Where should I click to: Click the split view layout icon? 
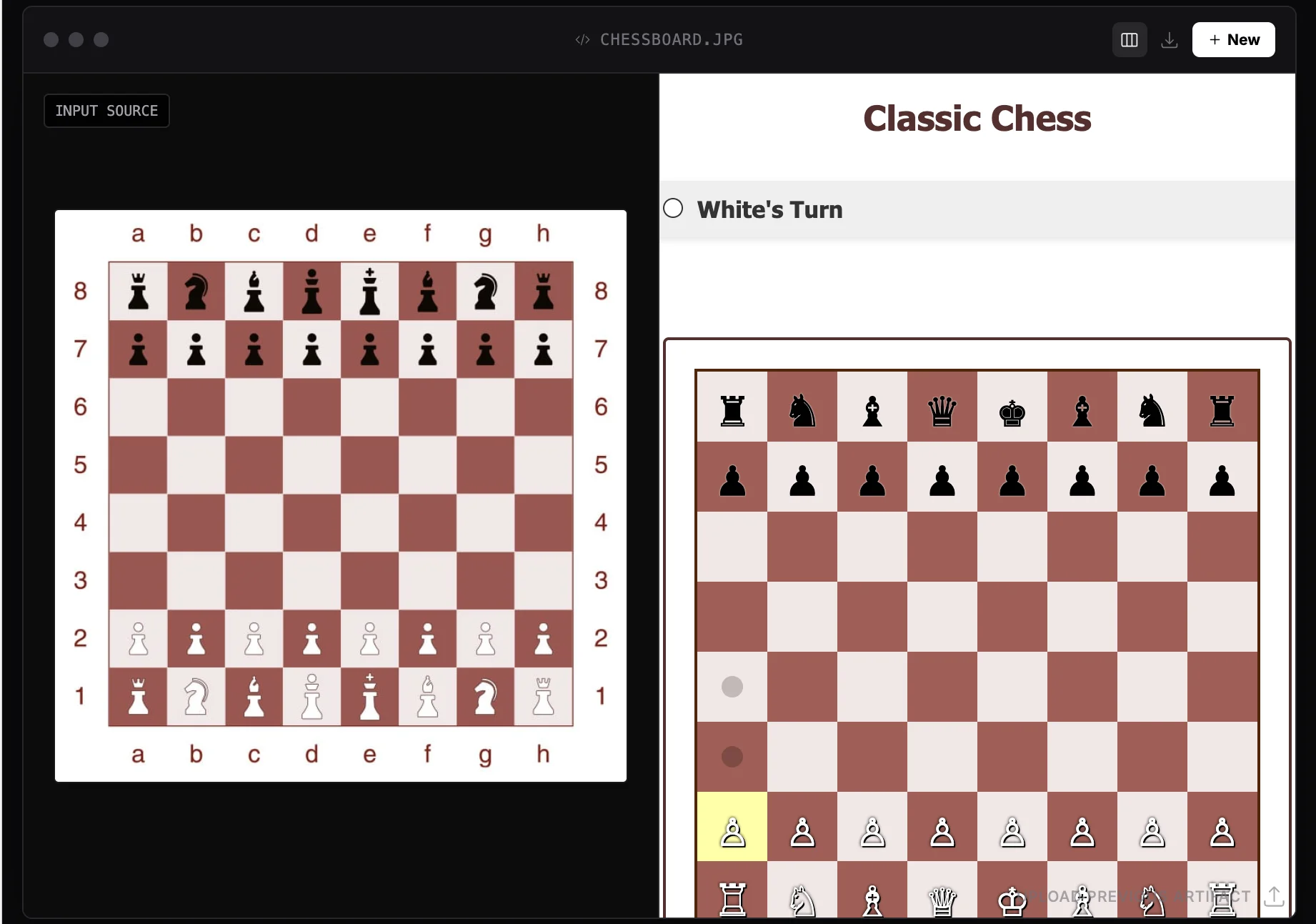1129,40
